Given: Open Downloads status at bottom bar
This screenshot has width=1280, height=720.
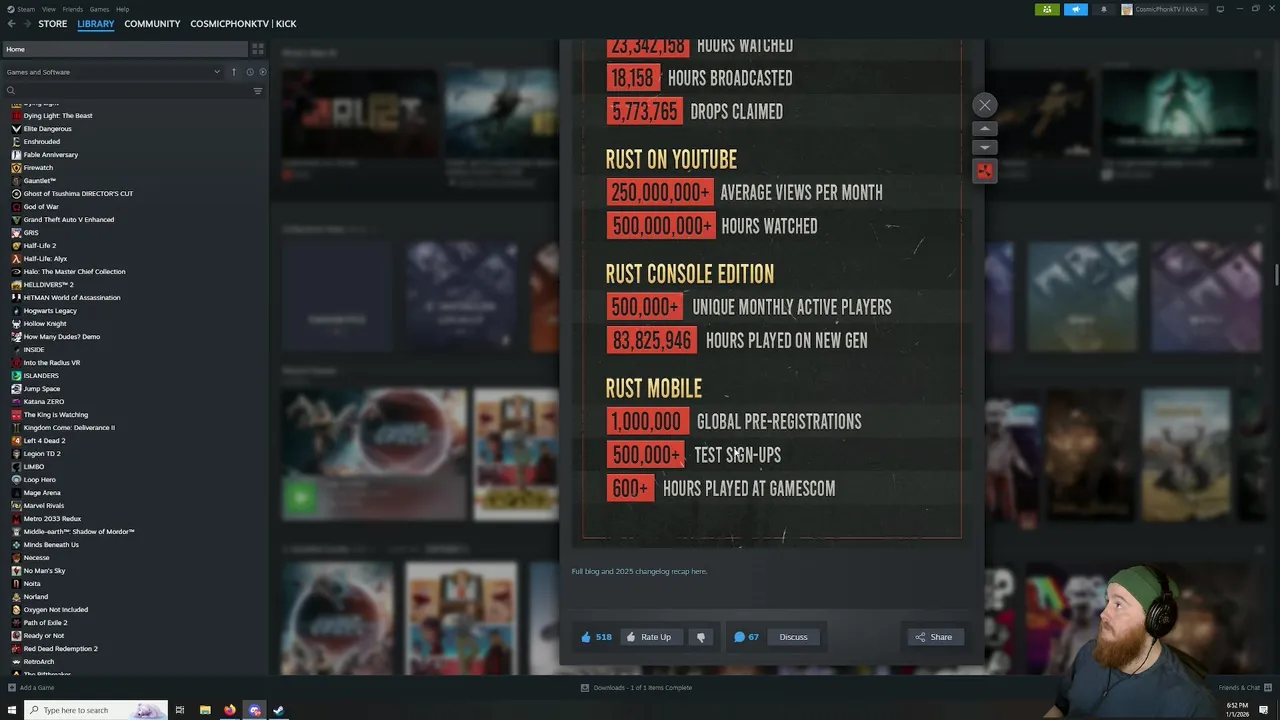Looking at the screenshot, I should (636, 688).
